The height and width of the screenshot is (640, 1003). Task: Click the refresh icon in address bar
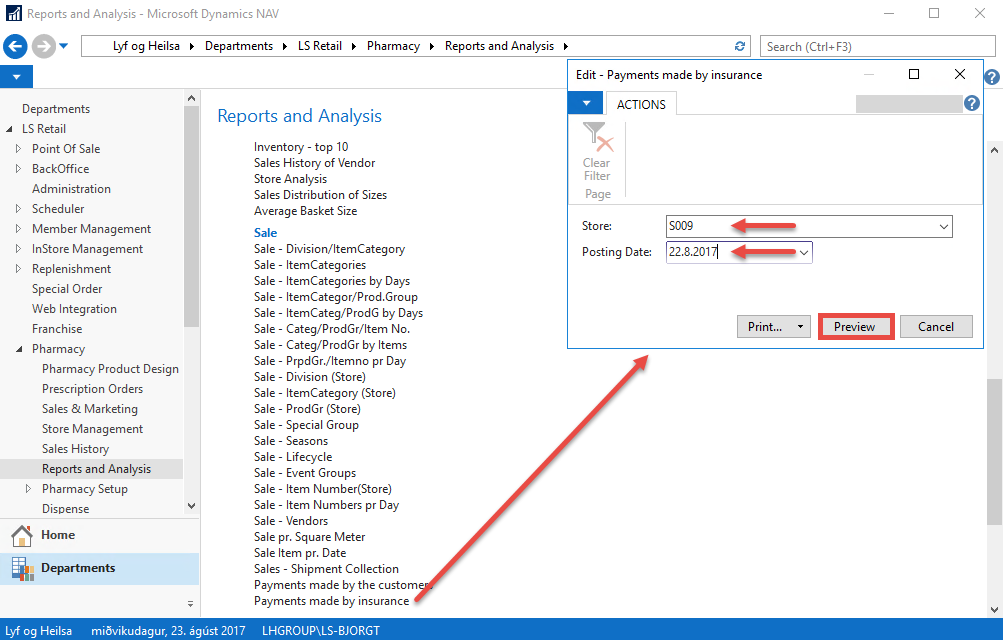tap(740, 46)
